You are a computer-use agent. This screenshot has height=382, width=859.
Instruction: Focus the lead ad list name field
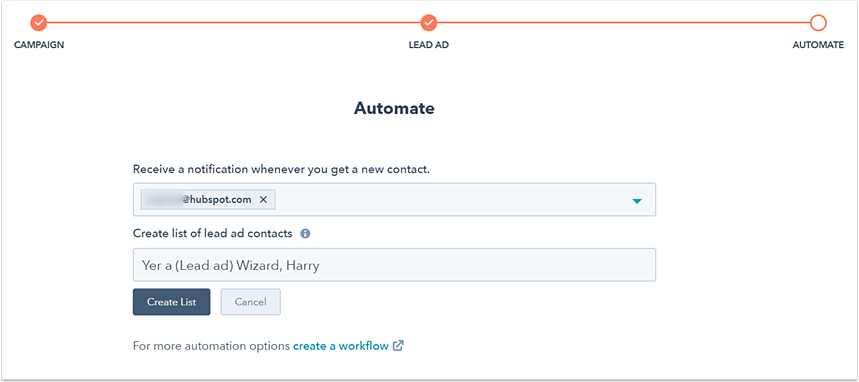(394, 265)
